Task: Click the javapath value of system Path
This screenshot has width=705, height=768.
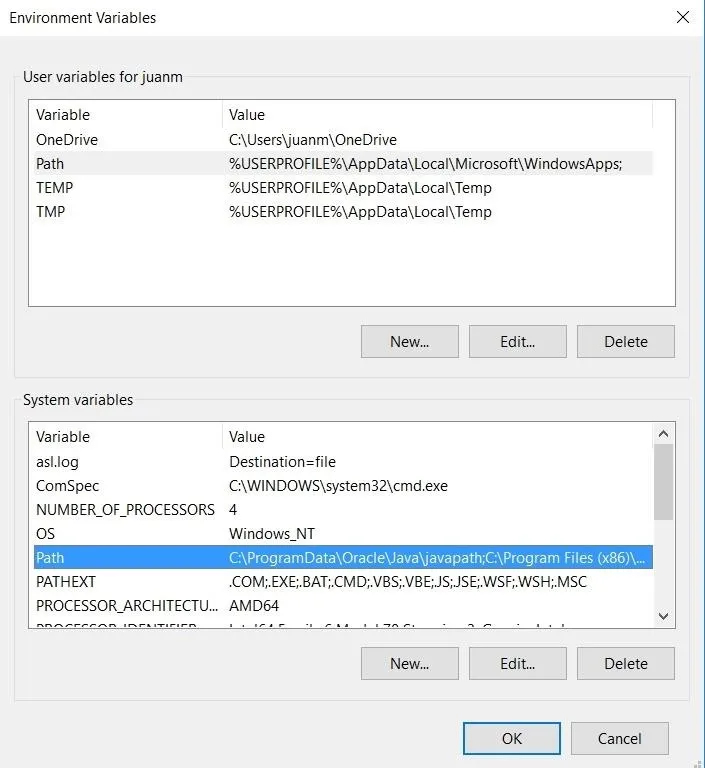Action: (437, 557)
